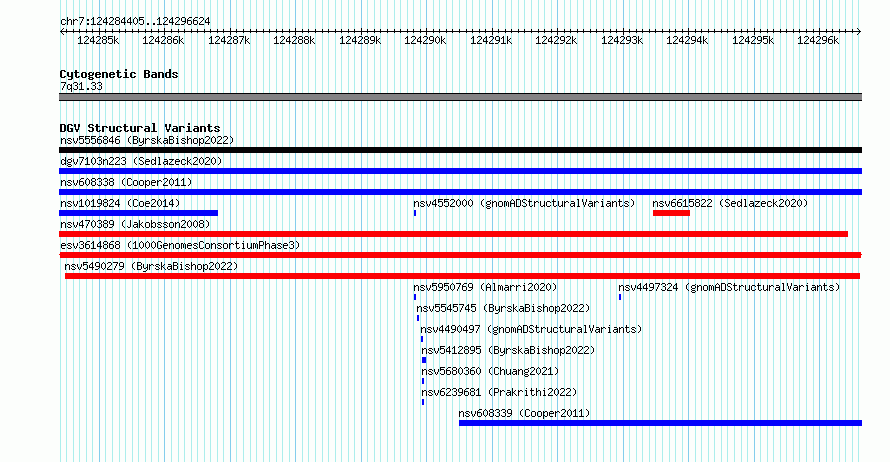The height and width of the screenshot is (462, 890).
Task: Click the red nsv470389 variant bar
Action: pos(454,234)
